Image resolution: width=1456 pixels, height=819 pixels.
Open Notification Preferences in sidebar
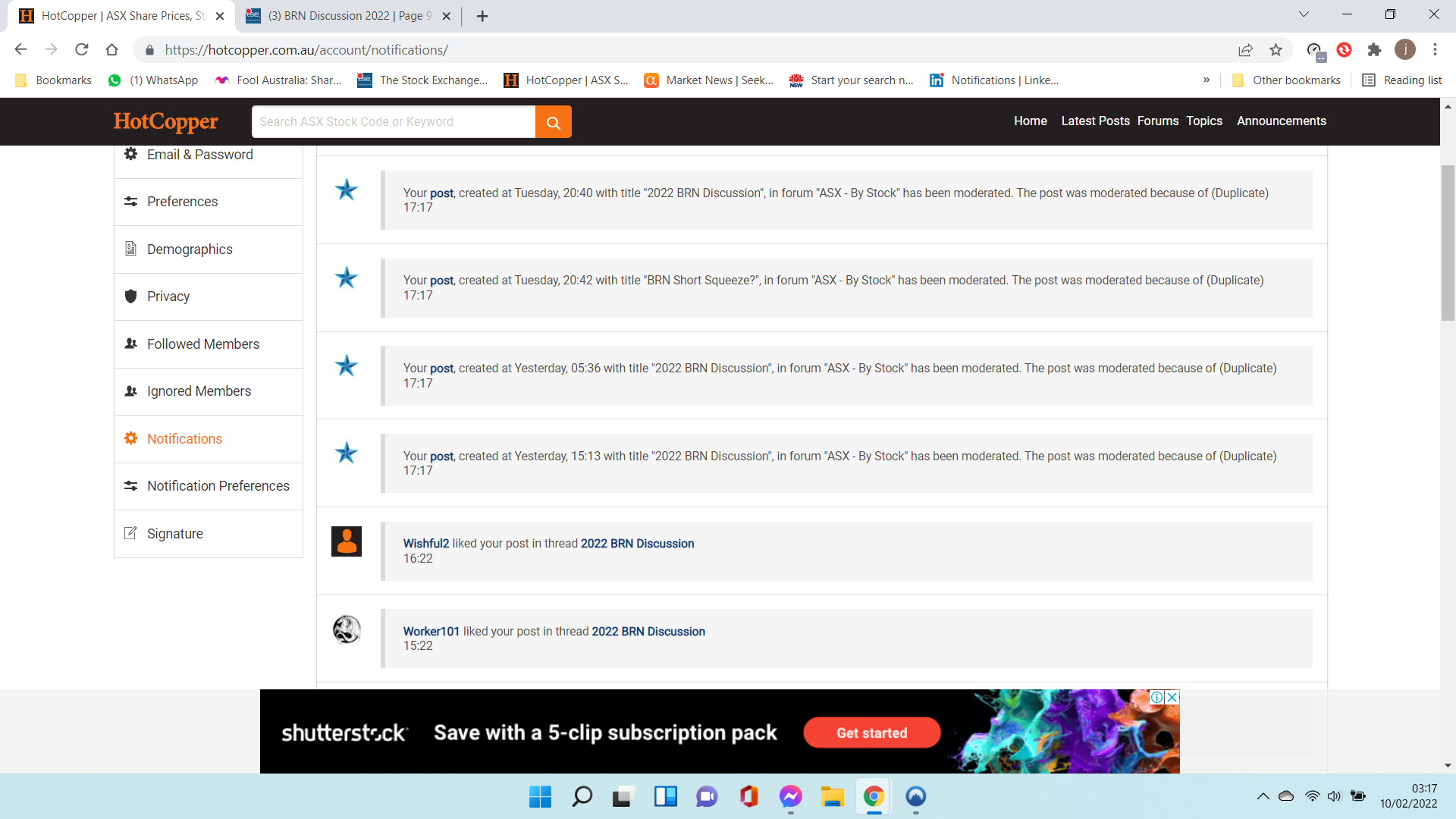[218, 486]
